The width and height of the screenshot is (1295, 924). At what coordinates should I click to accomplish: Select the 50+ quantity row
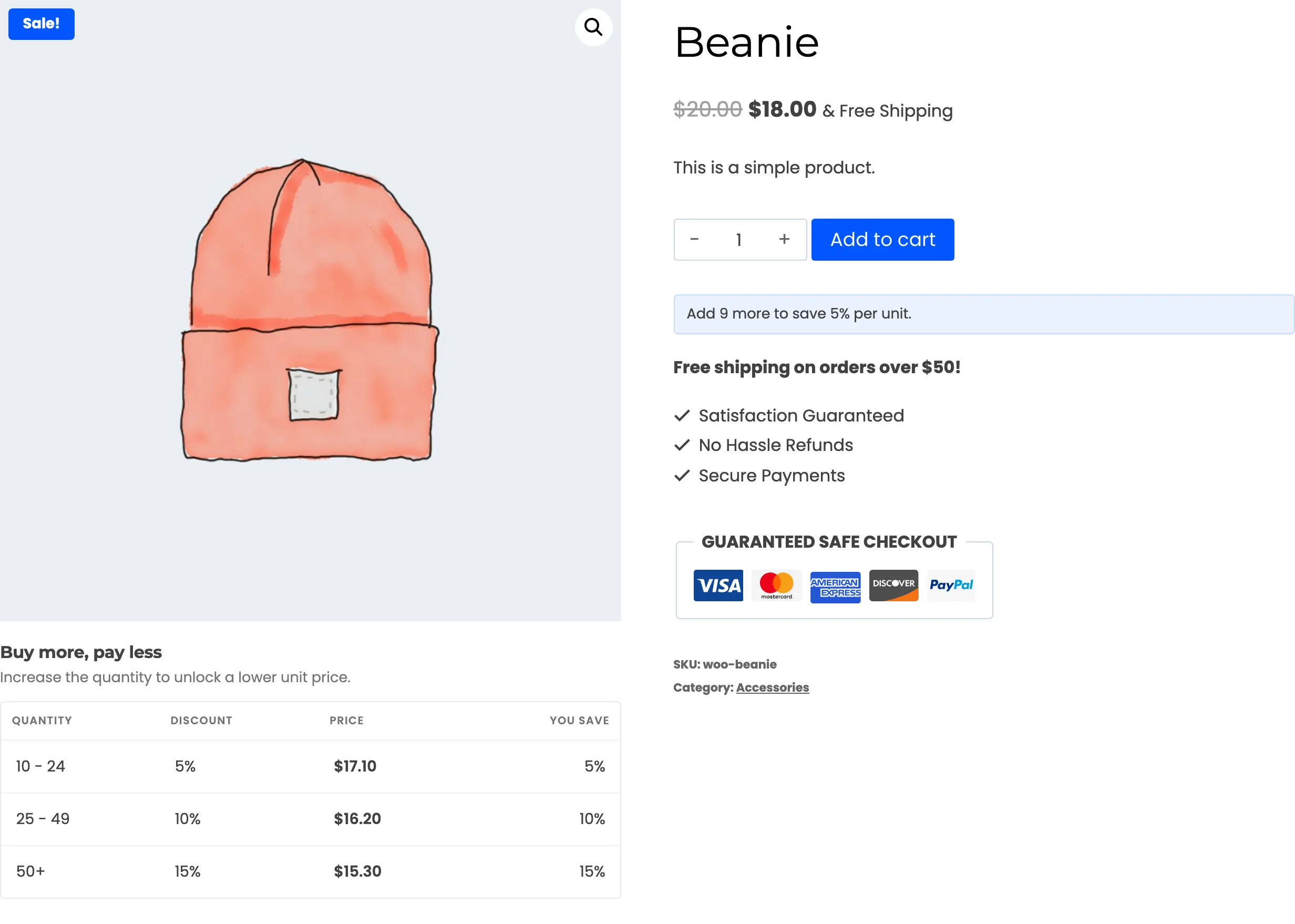(x=310, y=871)
